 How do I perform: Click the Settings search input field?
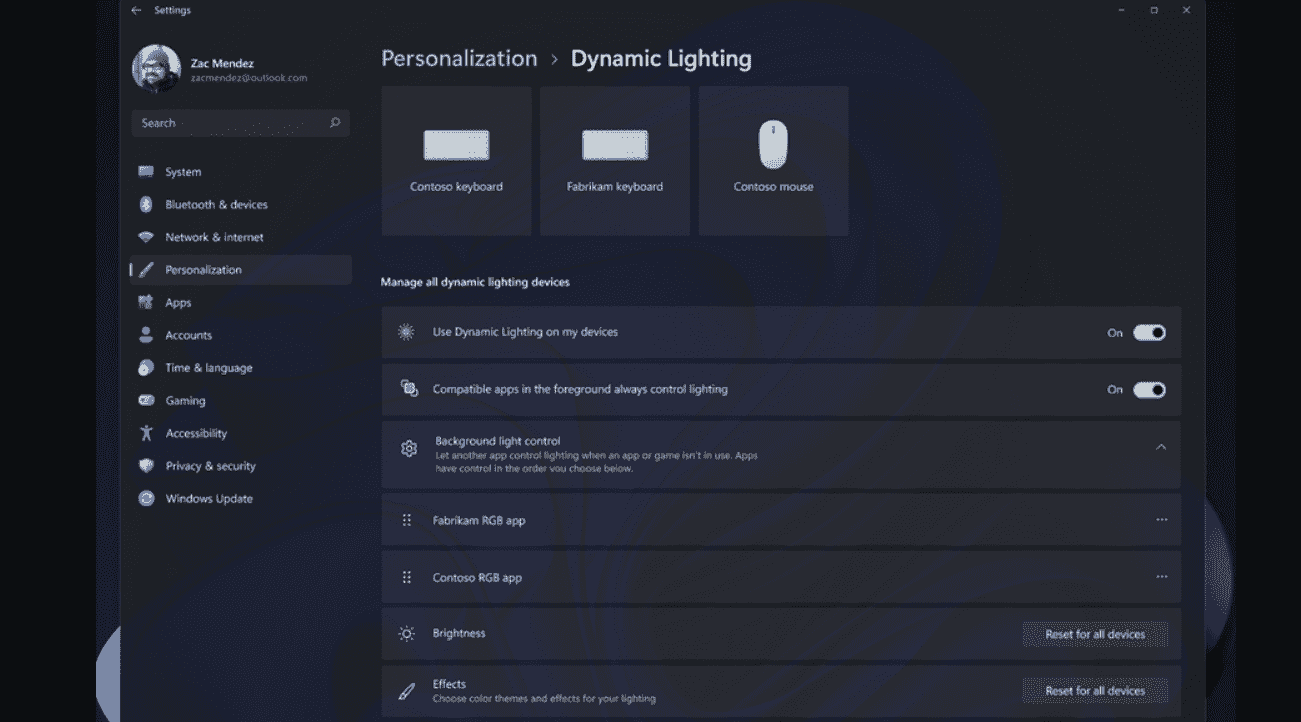pos(240,123)
